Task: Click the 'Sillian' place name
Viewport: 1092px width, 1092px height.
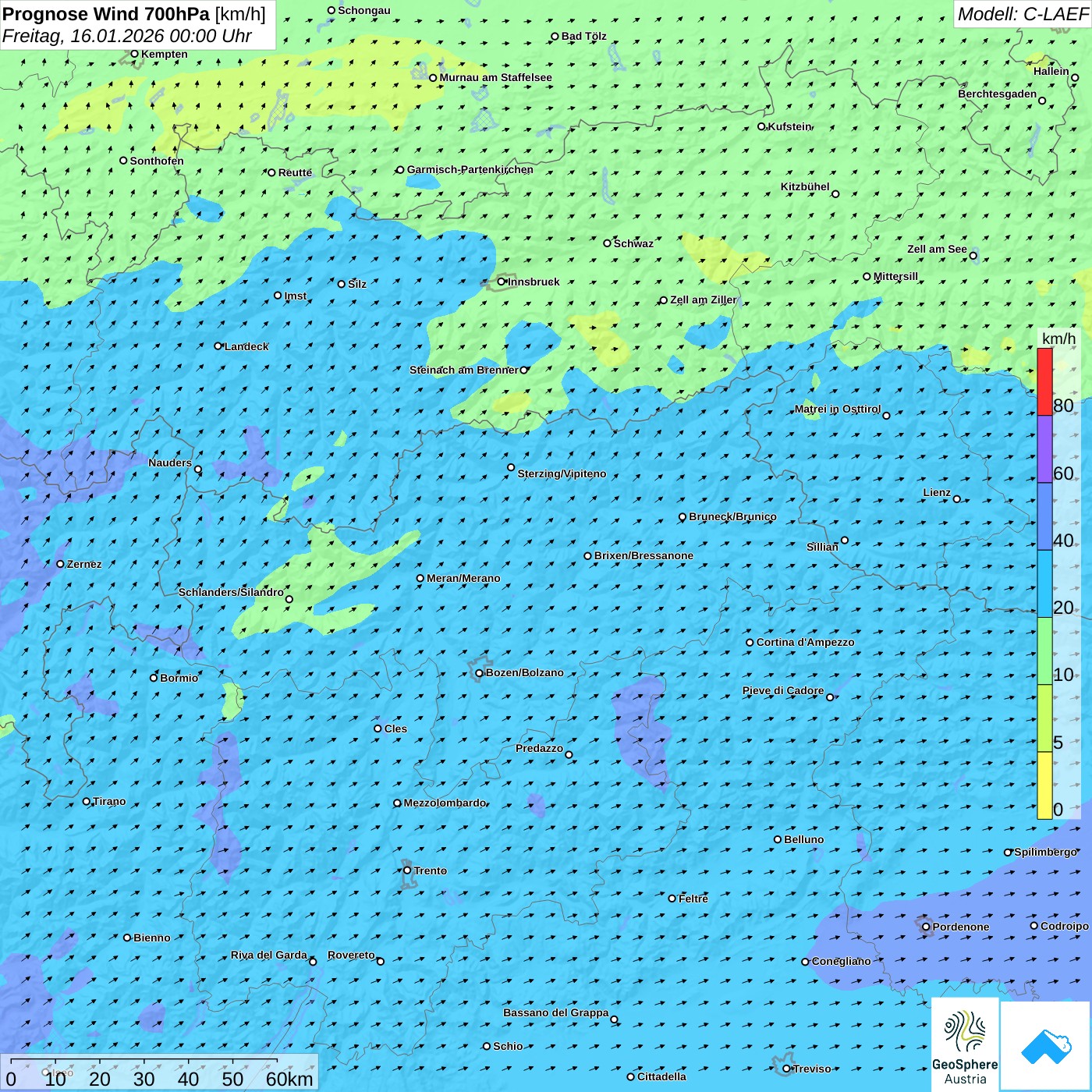Action: point(822,547)
